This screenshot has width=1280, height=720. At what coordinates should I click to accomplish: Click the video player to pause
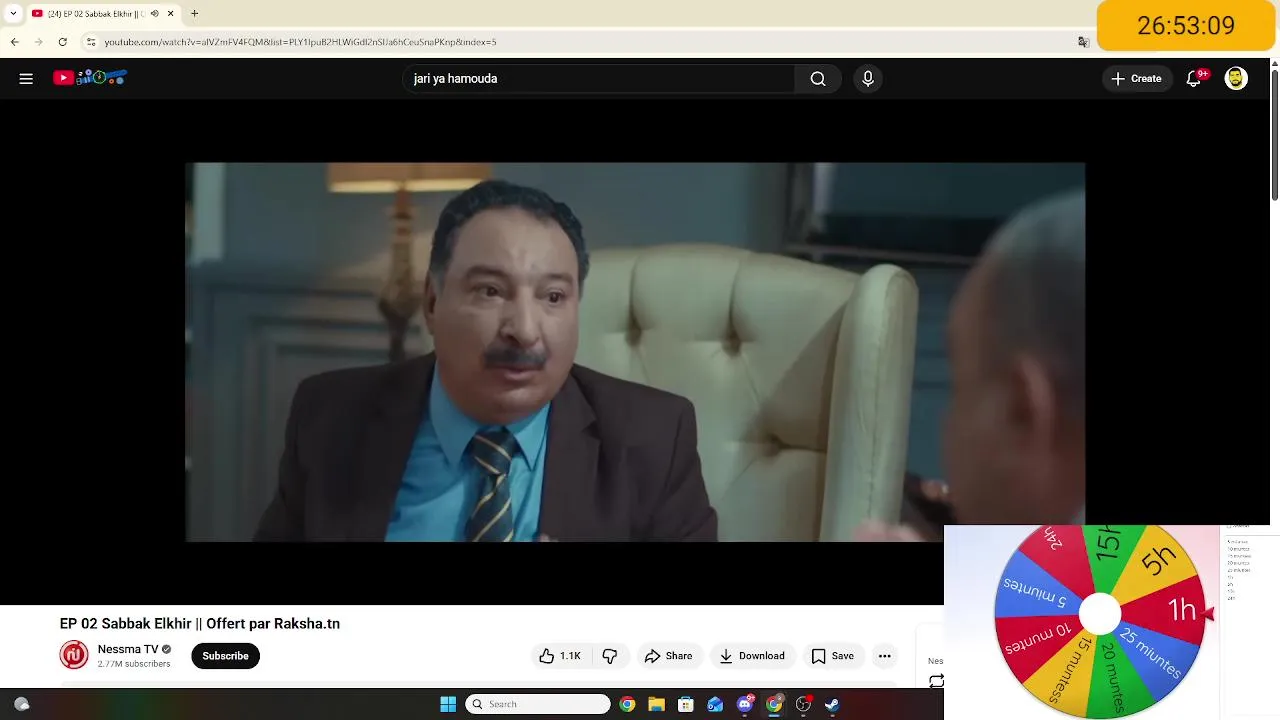(x=635, y=352)
